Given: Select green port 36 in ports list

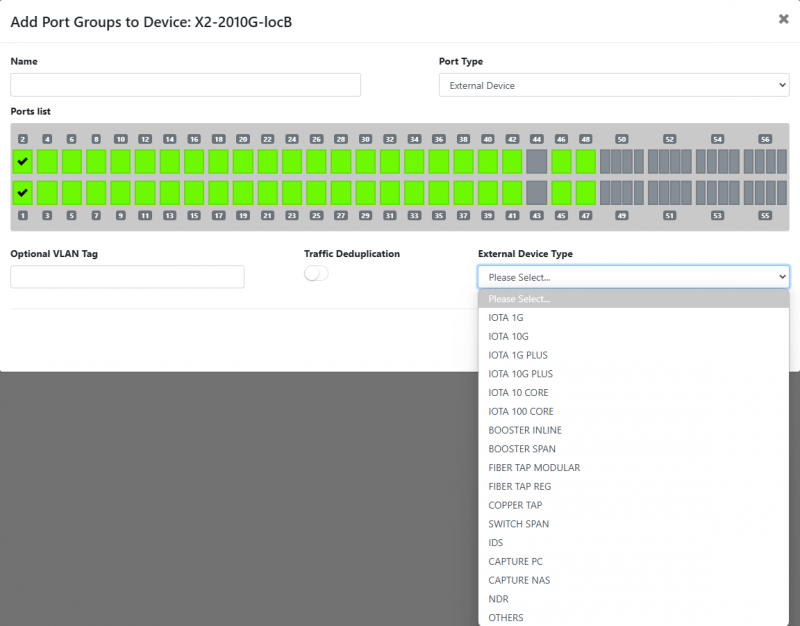Looking at the screenshot, I should coord(438,161).
